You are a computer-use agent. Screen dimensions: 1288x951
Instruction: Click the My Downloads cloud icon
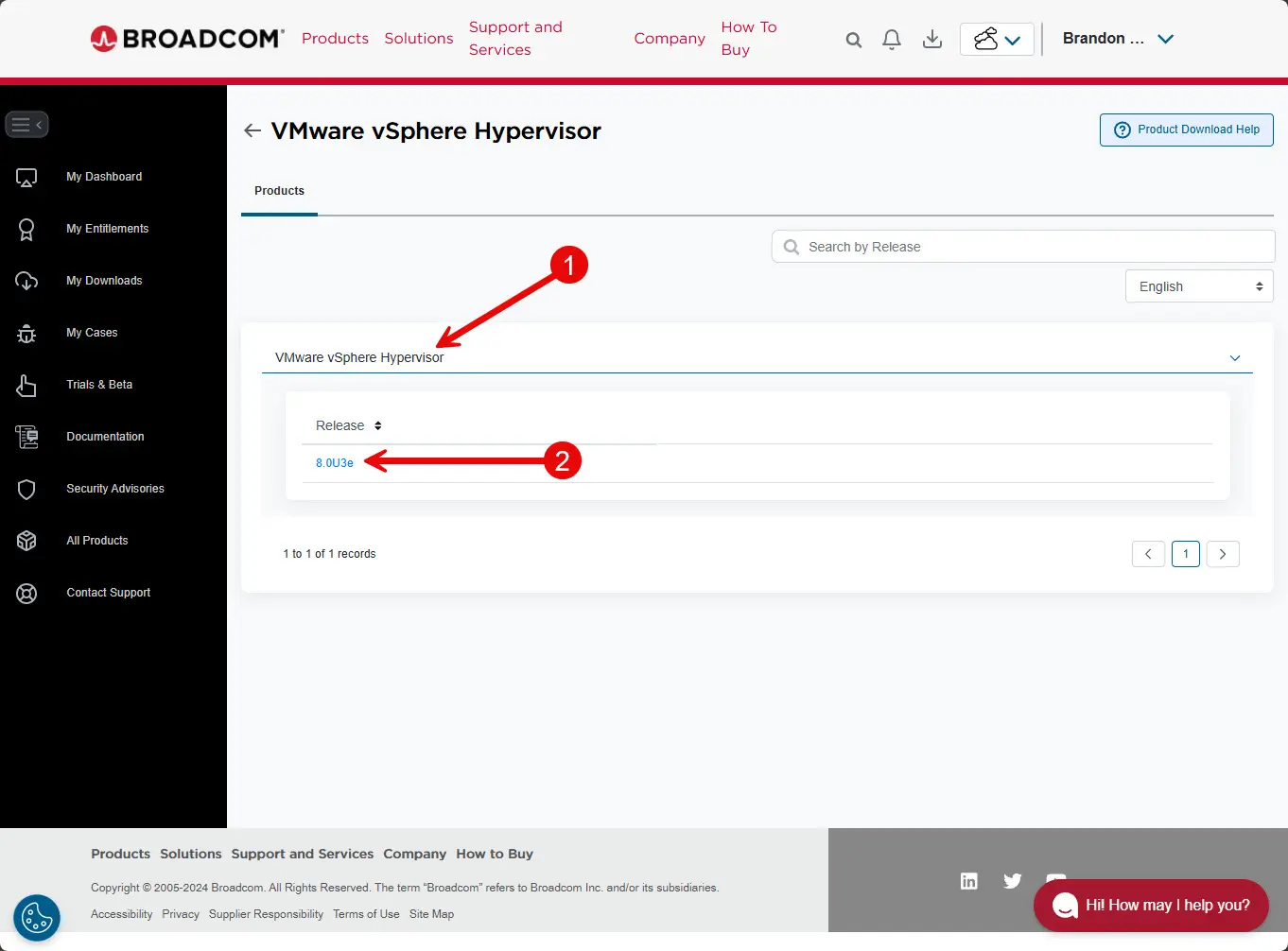26,281
